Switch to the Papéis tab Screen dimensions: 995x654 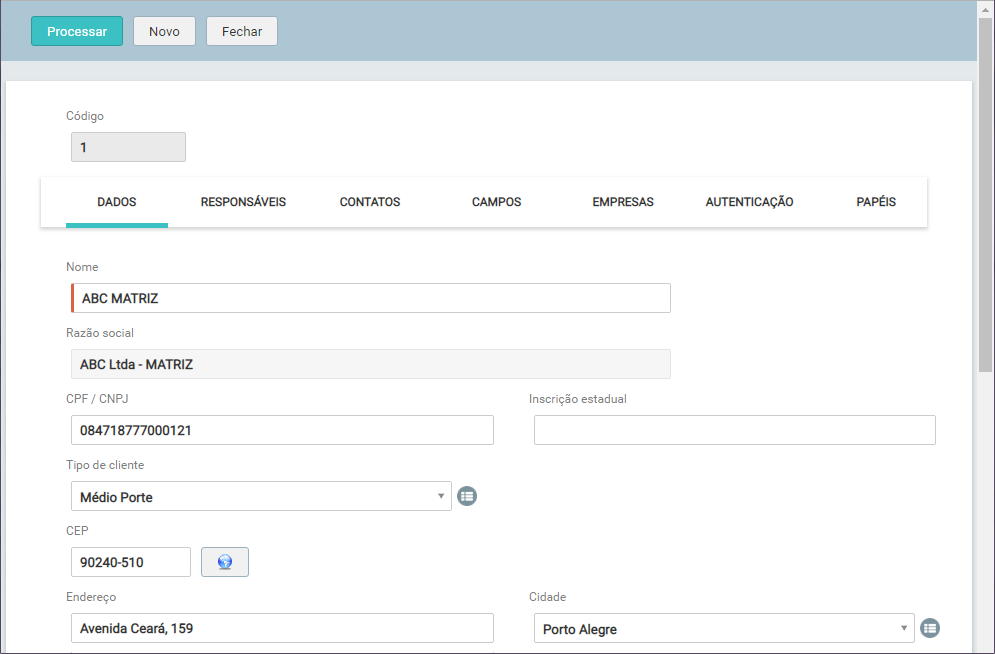pos(876,202)
